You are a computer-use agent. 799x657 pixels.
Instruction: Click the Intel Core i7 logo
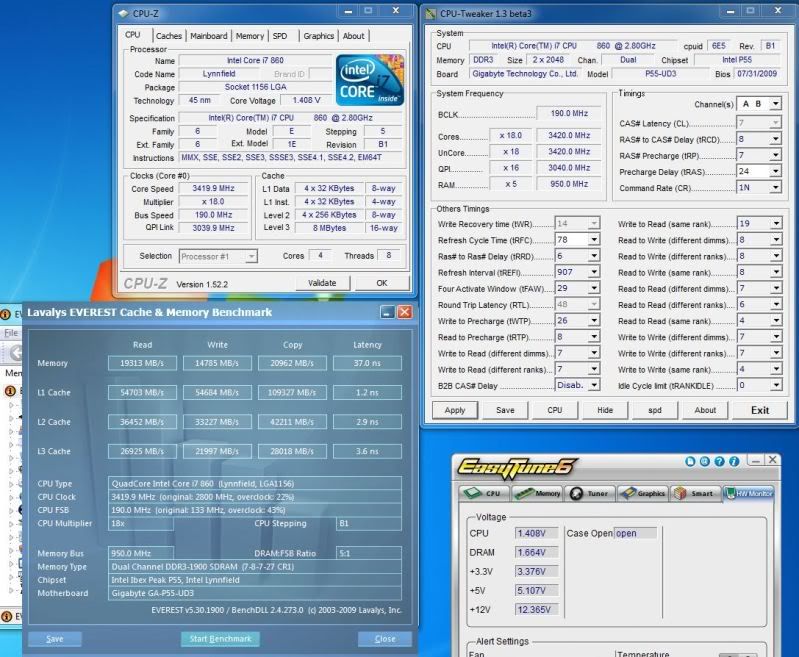click(370, 80)
